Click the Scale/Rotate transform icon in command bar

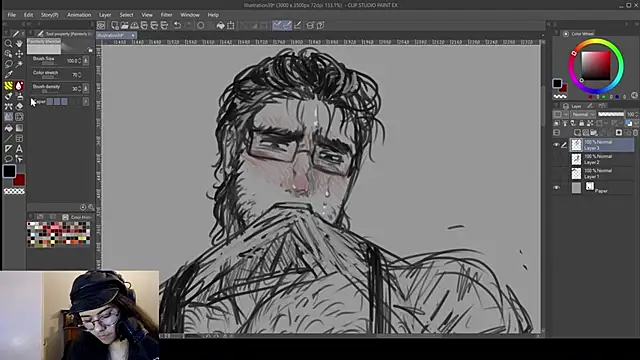(x=231, y=25)
